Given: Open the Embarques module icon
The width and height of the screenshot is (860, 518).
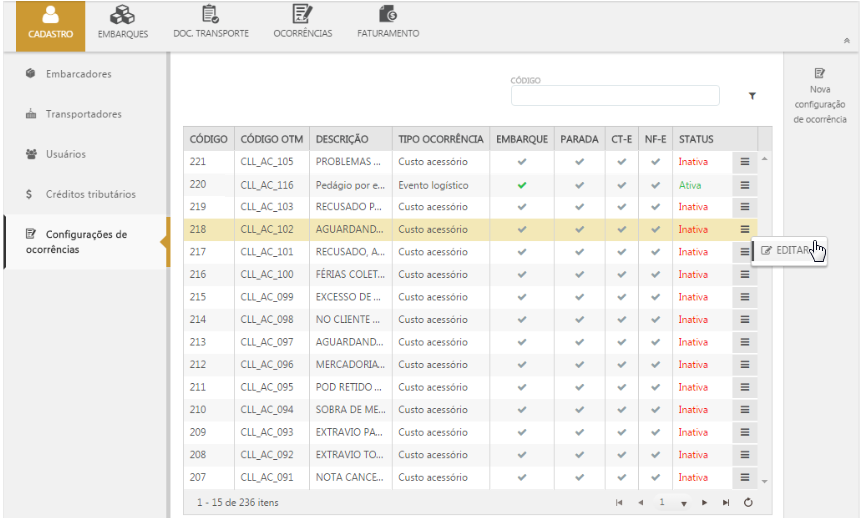Looking at the screenshot, I should pyautogui.click(x=123, y=16).
